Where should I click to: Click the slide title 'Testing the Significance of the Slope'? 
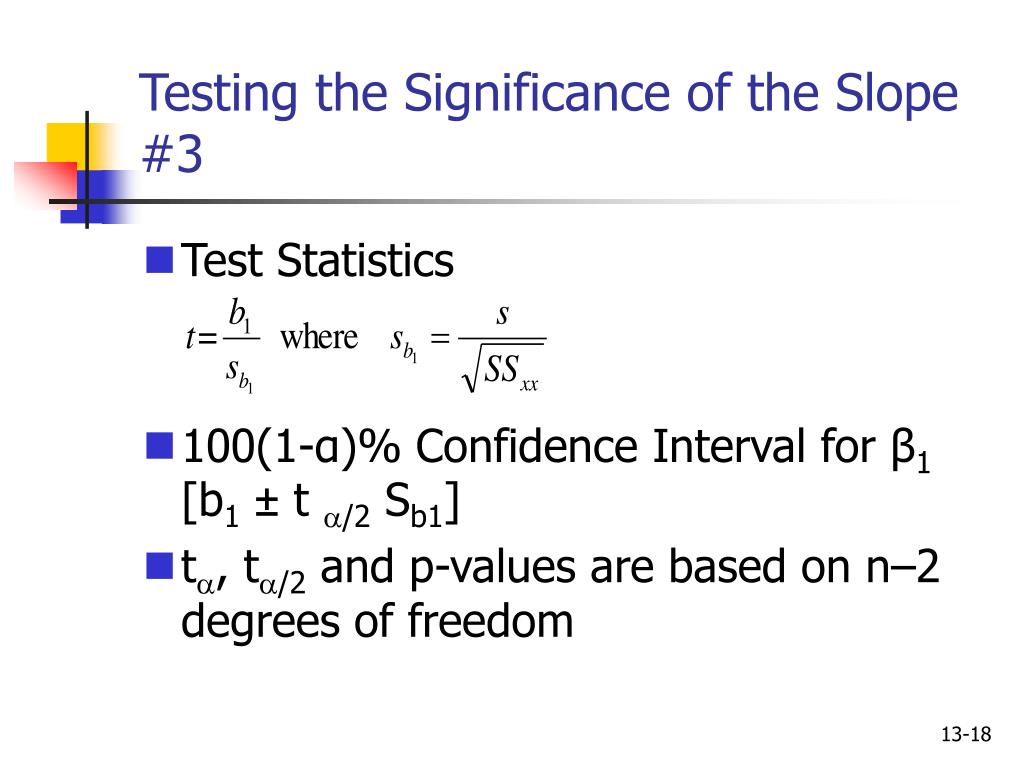point(549,95)
